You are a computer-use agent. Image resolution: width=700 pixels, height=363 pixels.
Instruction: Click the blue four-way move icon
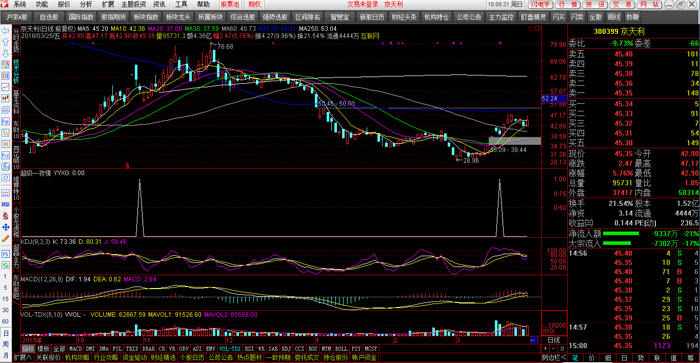click(5, 227)
